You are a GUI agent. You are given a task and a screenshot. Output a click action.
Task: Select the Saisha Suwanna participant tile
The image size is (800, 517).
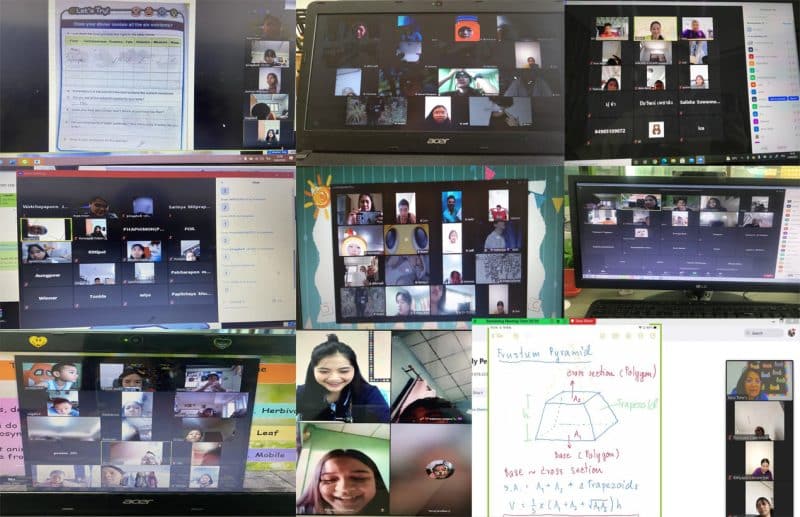click(x=702, y=104)
